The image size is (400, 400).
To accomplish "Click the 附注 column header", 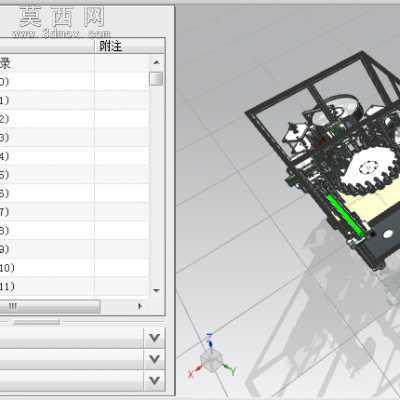I will tap(130, 46).
